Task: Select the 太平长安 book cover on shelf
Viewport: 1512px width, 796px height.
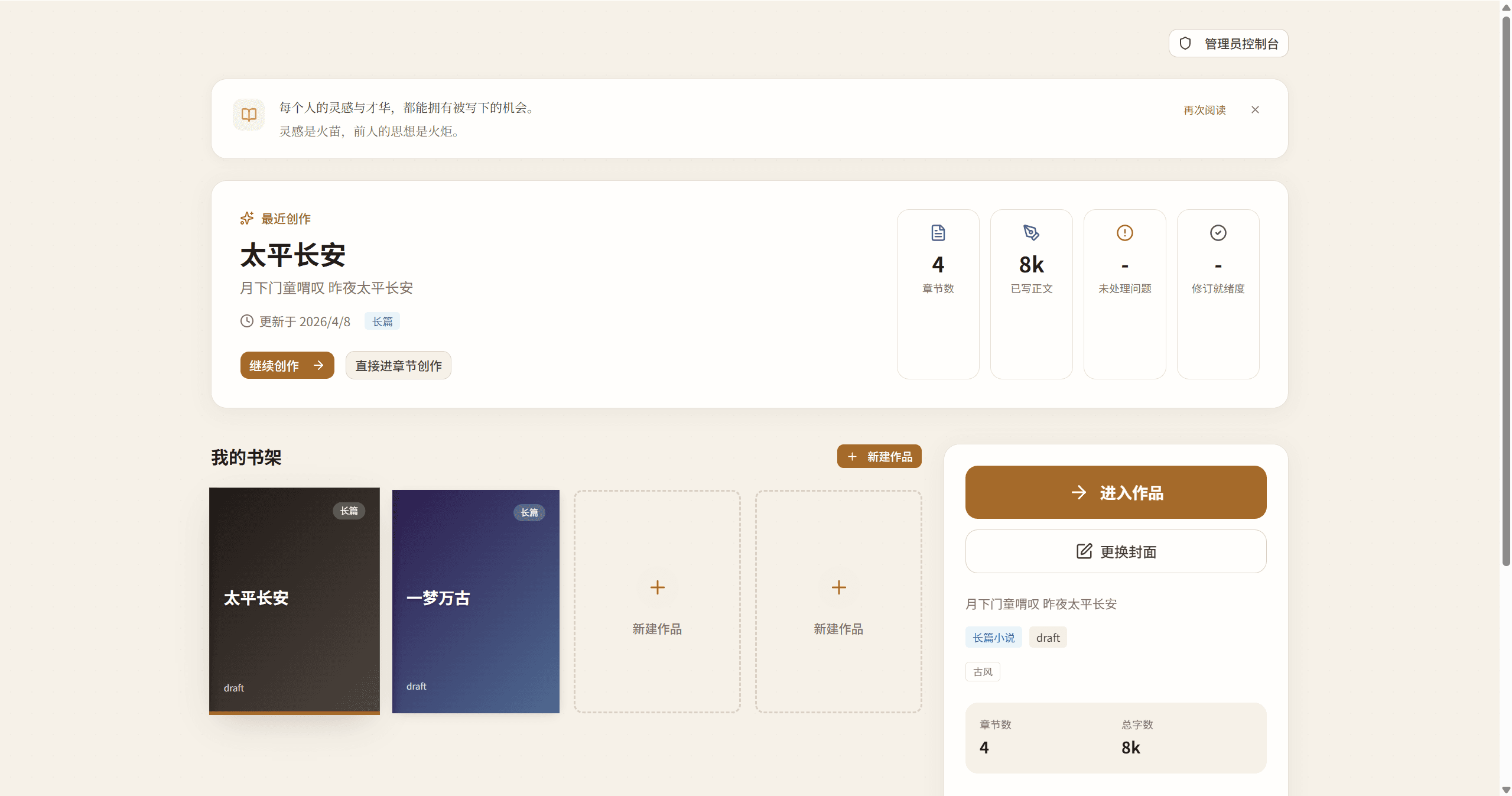Action: pyautogui.click(x=294, y=600)
